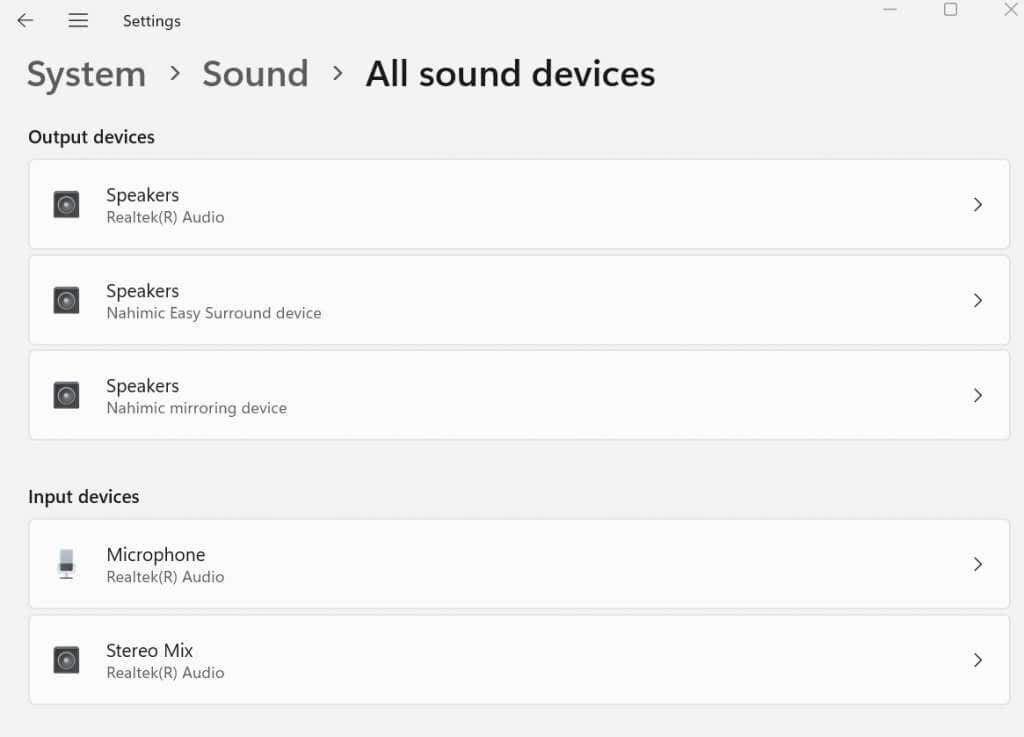
Task: Expand Nahimic mirroring device chevron
Action: click(978, 395)
